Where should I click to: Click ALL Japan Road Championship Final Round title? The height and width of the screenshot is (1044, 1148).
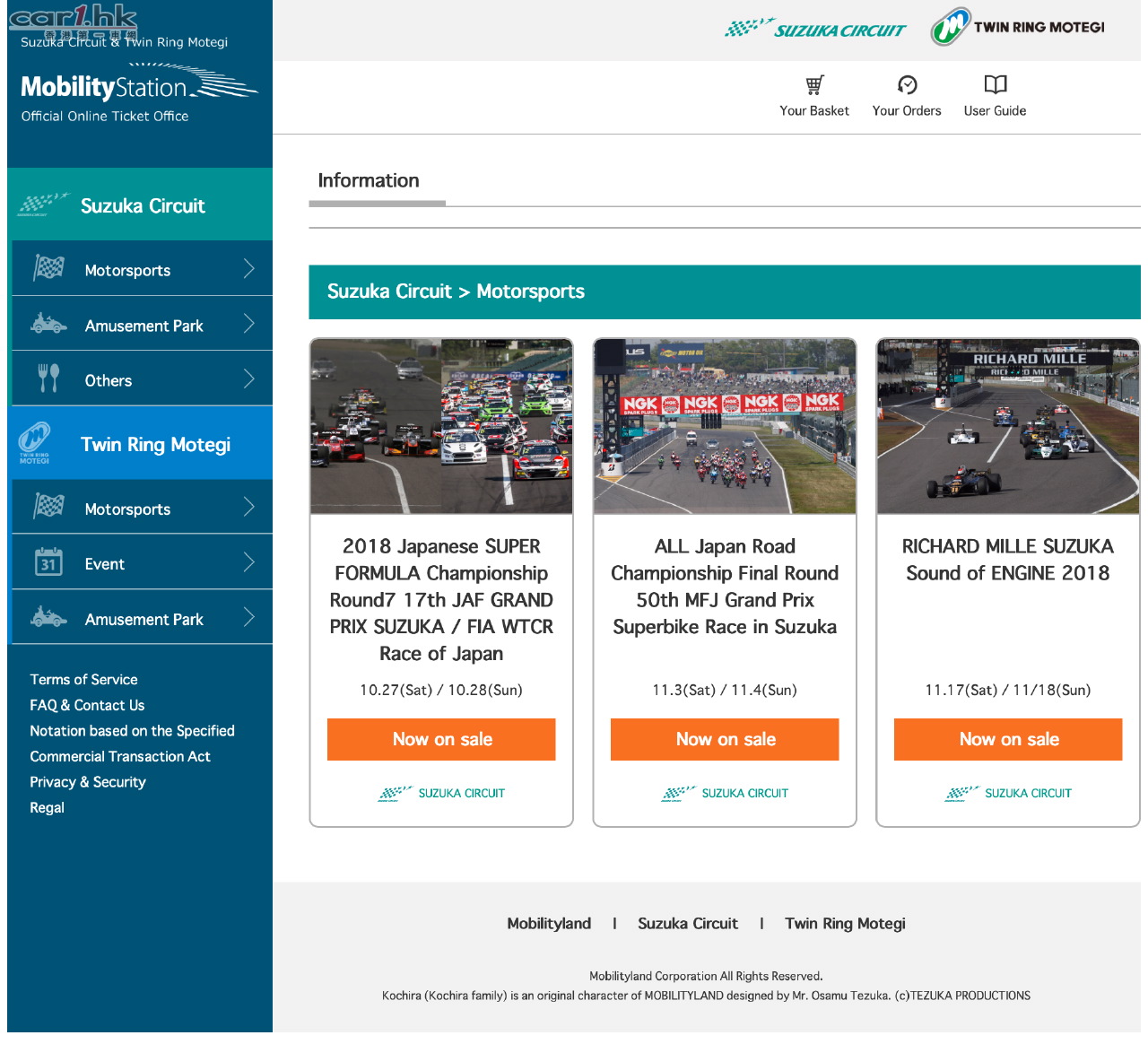tap(725, 586)
